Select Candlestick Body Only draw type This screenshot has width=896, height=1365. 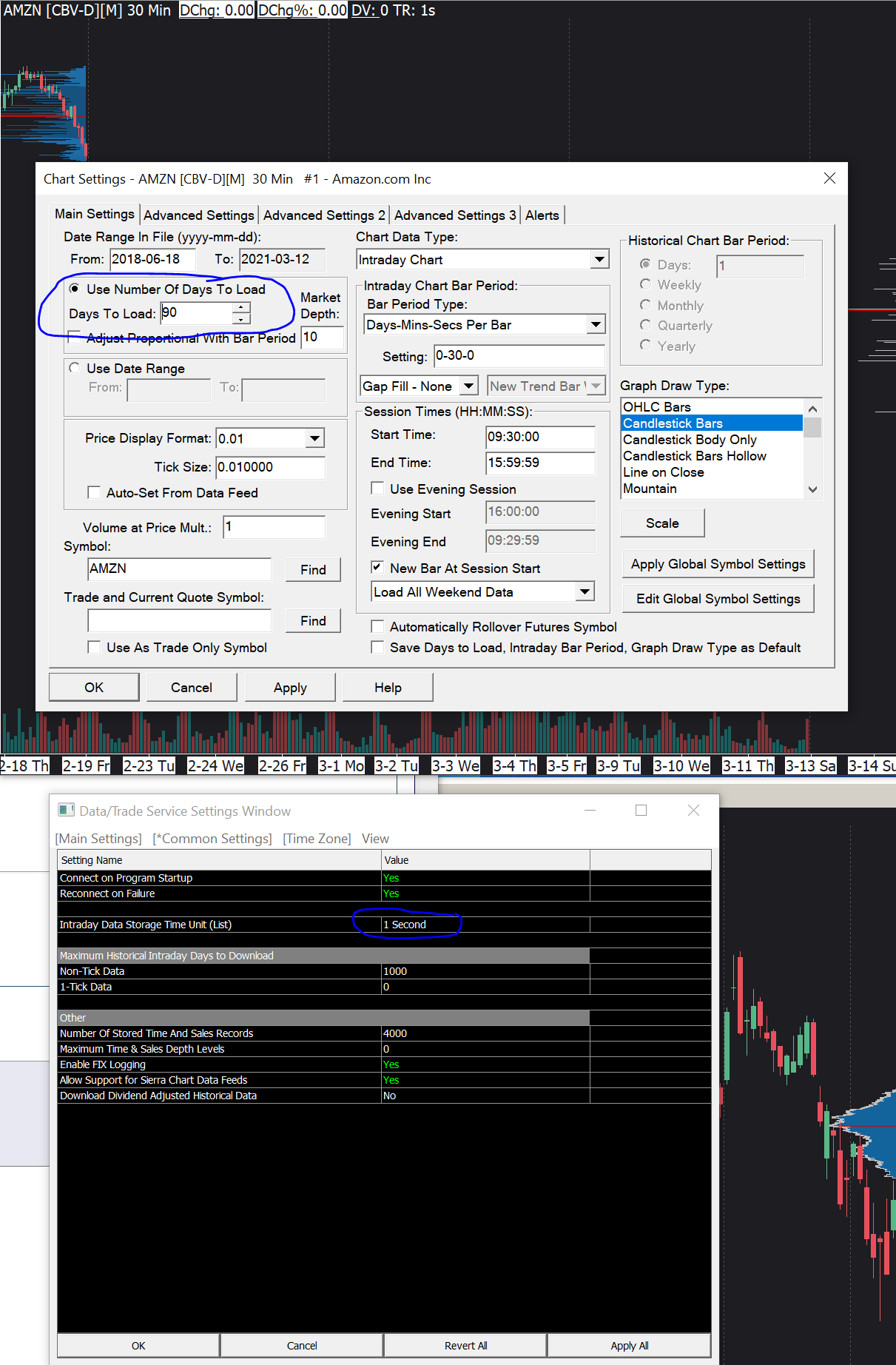[x=712, y=439]
